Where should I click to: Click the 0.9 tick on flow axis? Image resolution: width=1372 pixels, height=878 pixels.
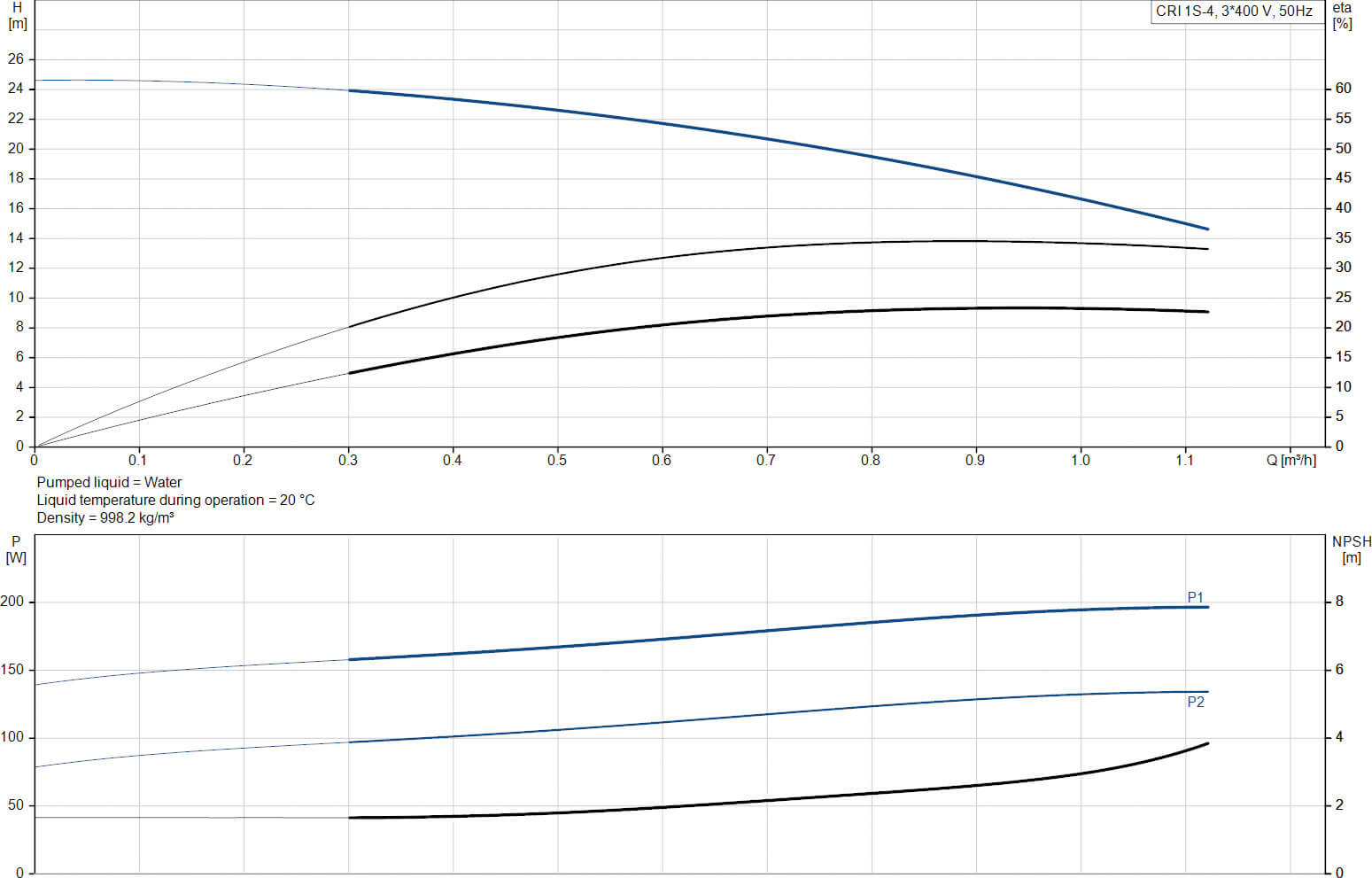point(975,460)
